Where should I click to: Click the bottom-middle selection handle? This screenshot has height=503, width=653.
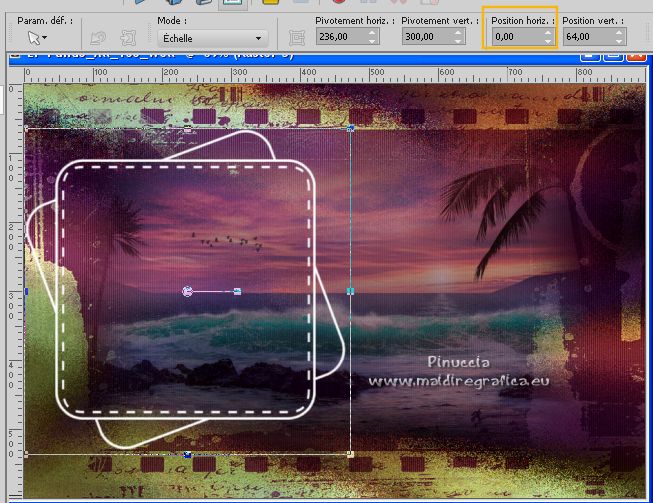pyautogui.click(x=187, y=454)
